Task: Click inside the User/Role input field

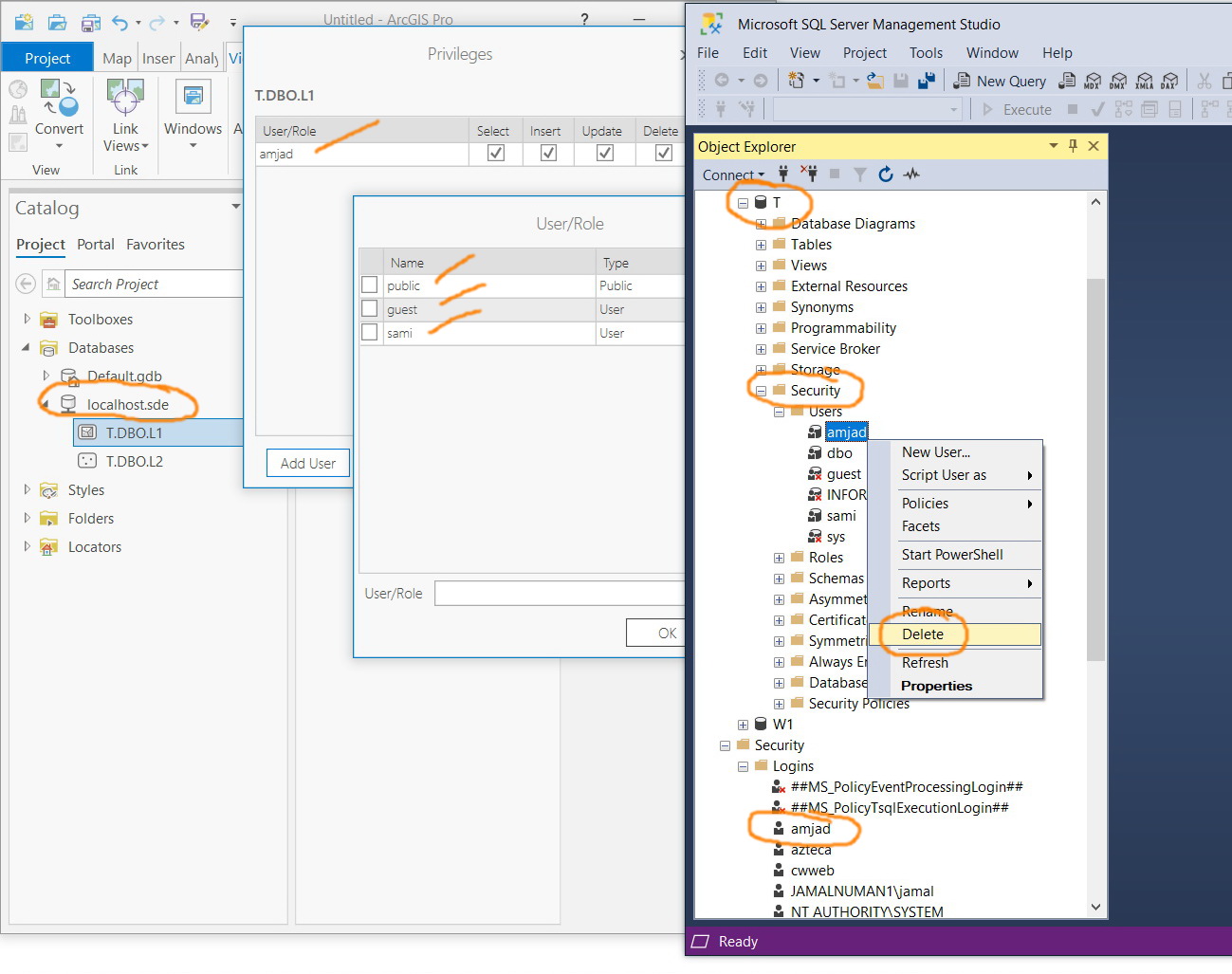Action: click(x=560, y=593)
